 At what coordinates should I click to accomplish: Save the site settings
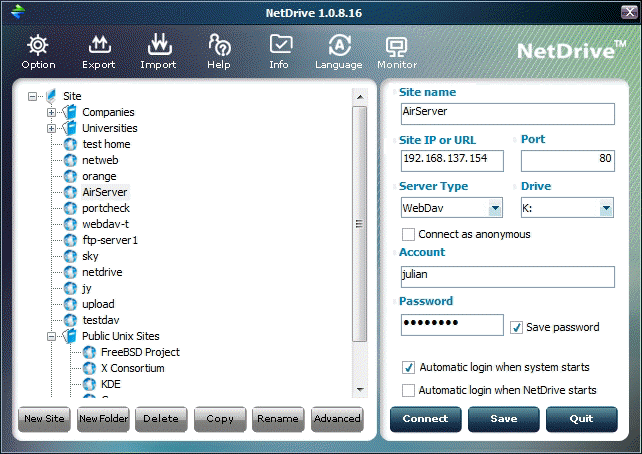(x=504, y=419)
